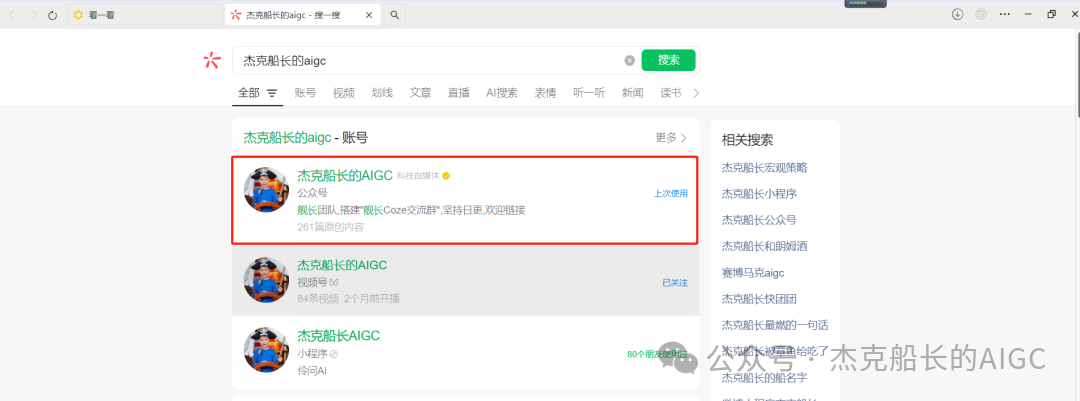Open related search 赛博马克aigc
Viewport: 1080px width, 401px height.
(753, 273)
